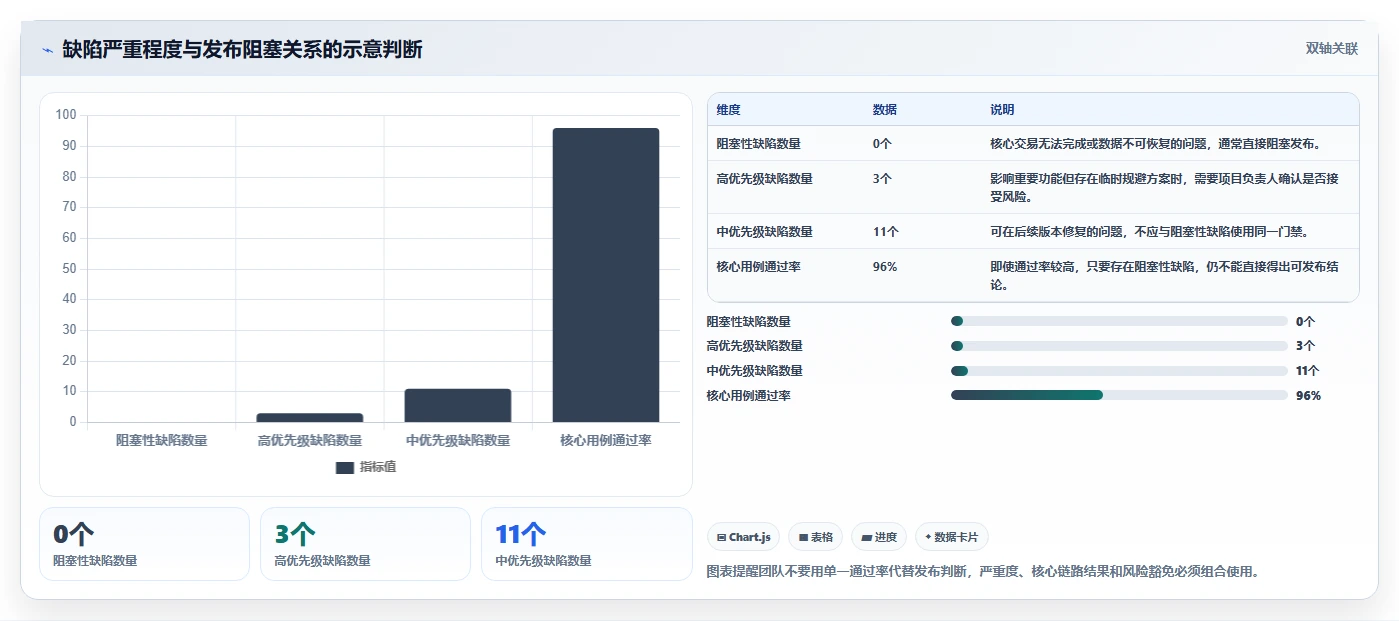The height and width of the screenshot is (621, 1399).
Task: Click the 0个 value in the table
Action: click(882, 144)
